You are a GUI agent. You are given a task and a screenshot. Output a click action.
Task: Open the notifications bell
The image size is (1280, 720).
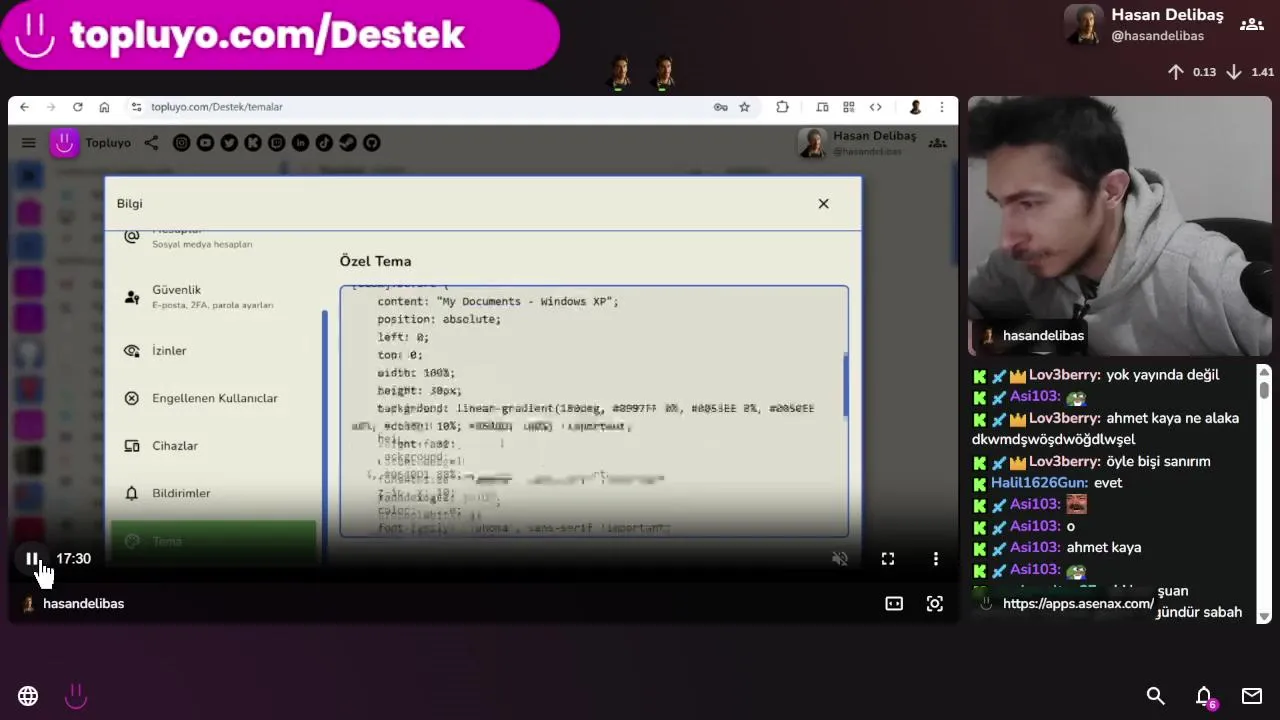[x=1205, y=696]
